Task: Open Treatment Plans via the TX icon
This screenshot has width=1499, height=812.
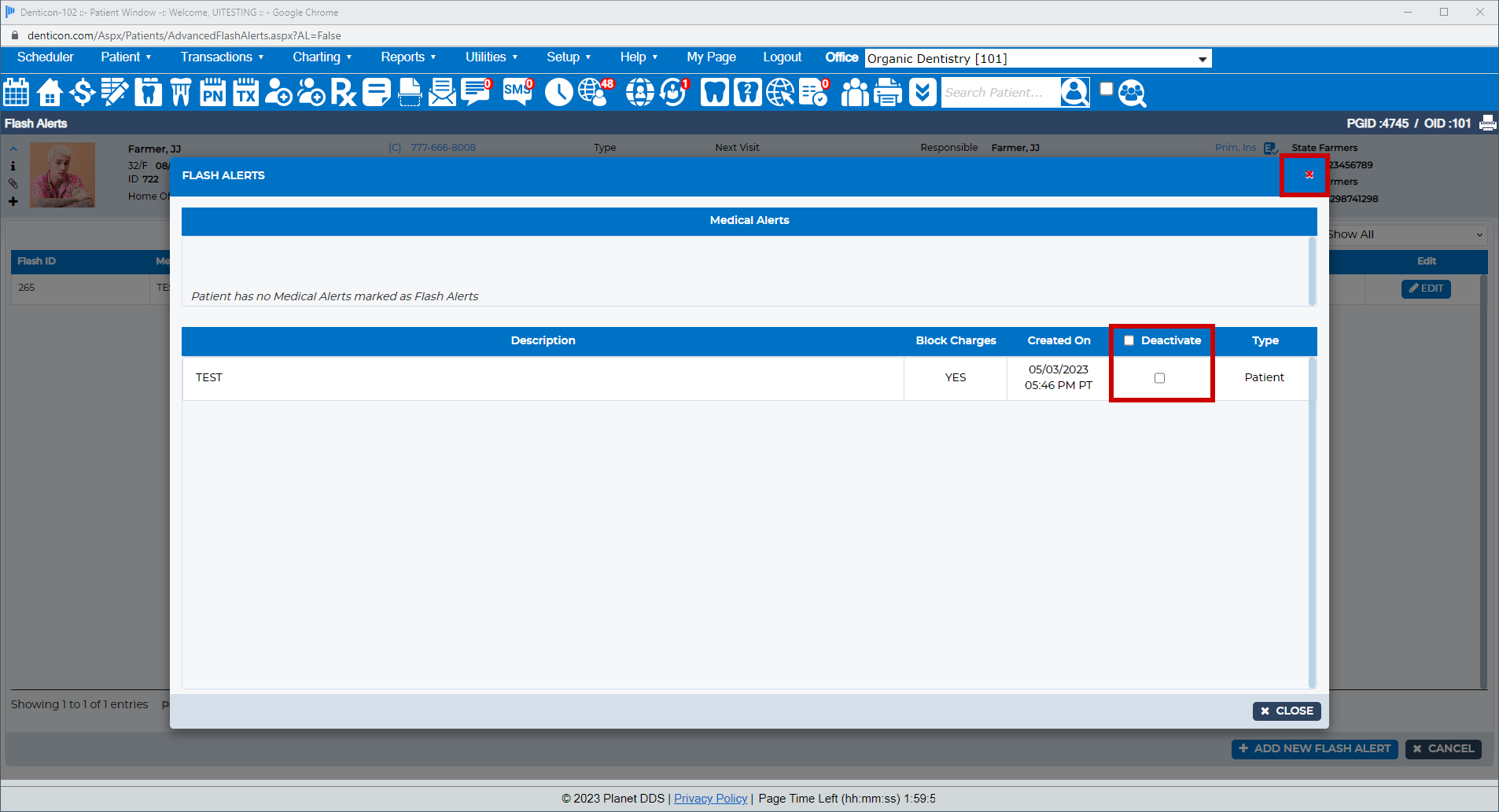Action: point(245,92)
